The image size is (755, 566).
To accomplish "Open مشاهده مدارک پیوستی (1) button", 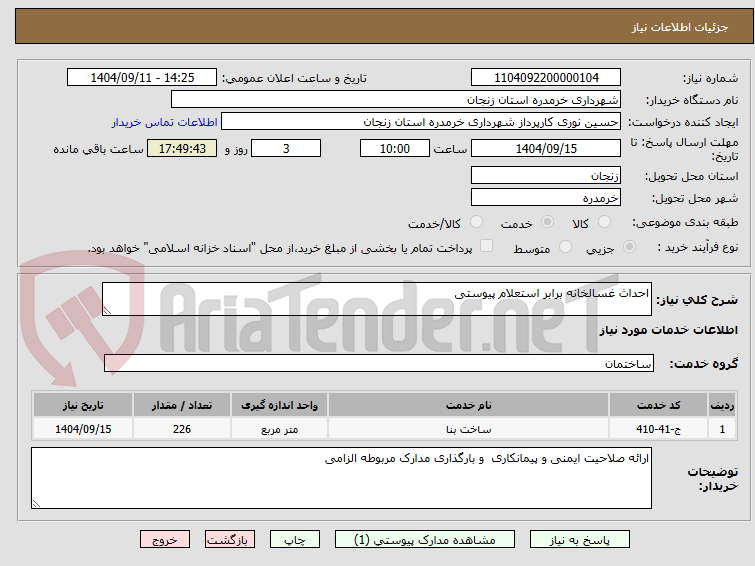I will tap(425, 540).
